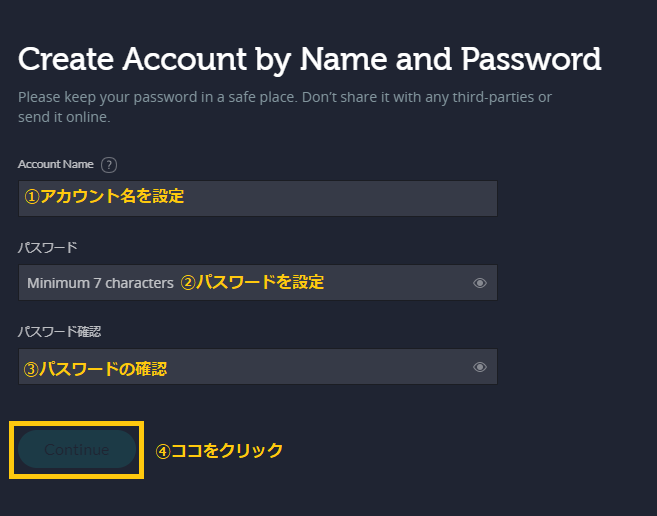Click the 'Please keep your password' notice text

point(158,97)
